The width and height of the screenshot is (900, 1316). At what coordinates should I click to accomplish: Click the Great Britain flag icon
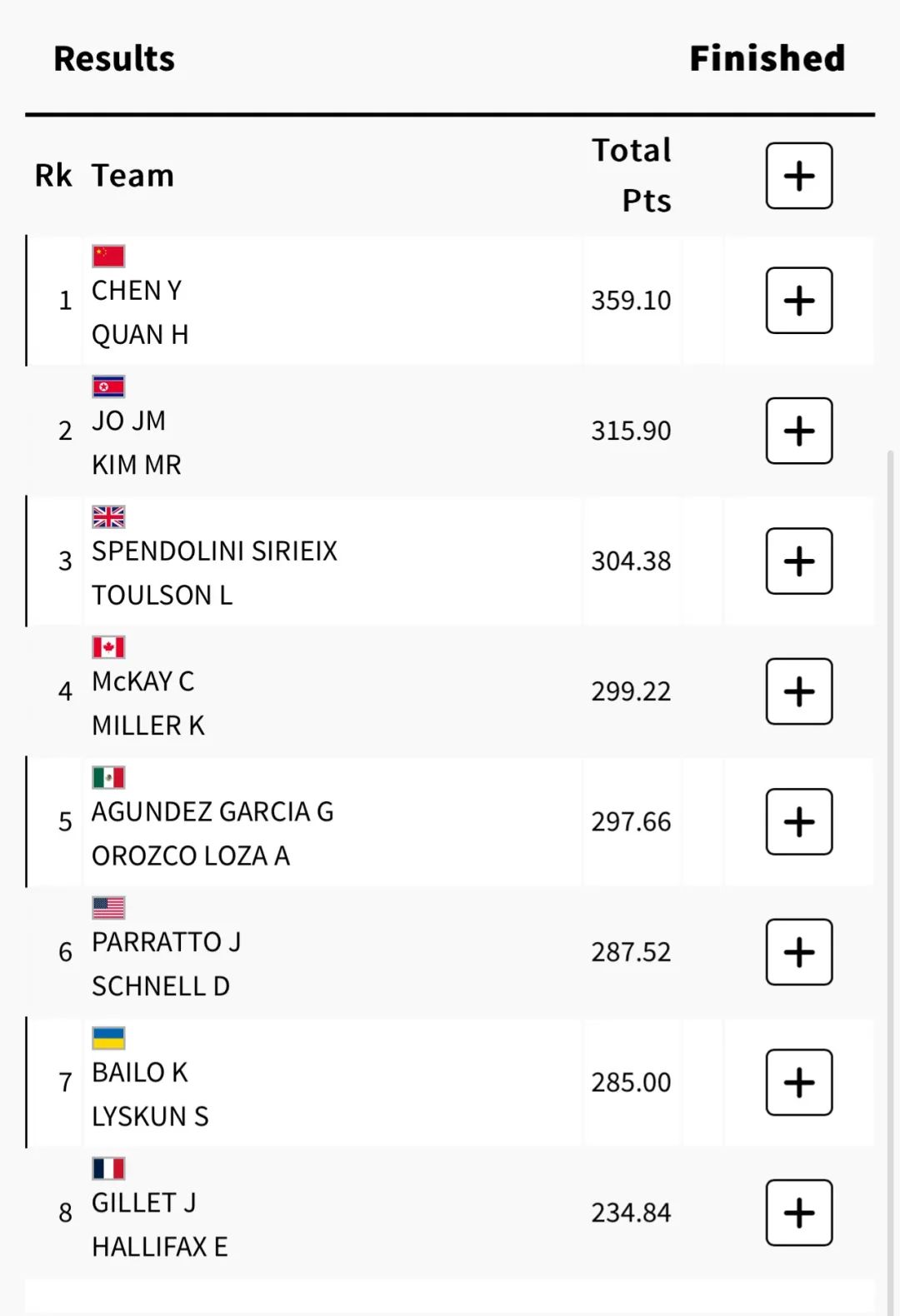[x=108, y=516]
